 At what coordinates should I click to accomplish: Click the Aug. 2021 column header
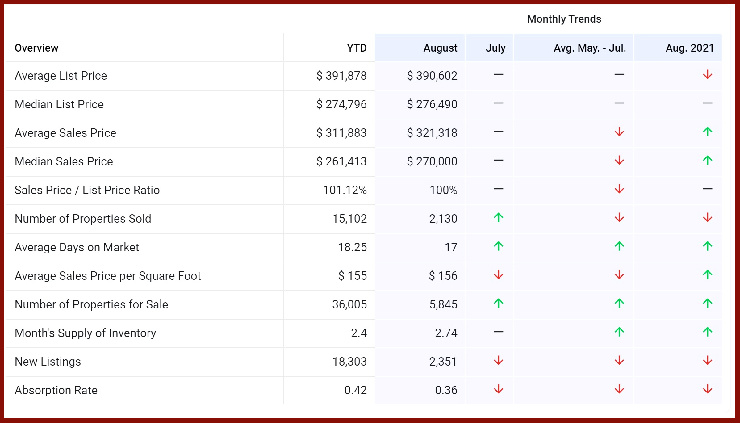pyautogui.click(x=689, y=48)
